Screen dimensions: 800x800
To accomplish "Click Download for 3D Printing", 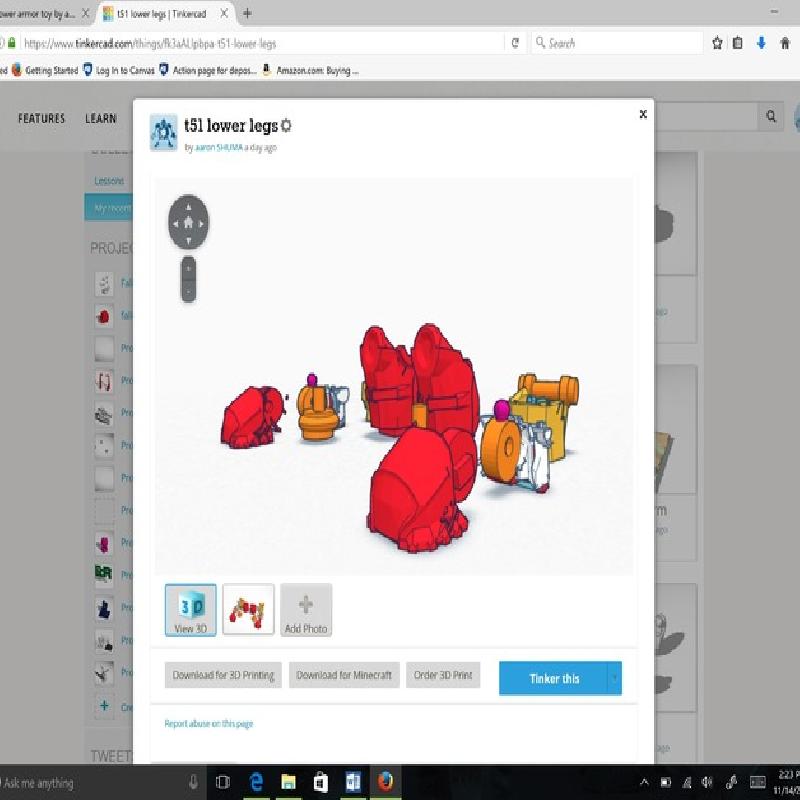I will pos(223,675).
